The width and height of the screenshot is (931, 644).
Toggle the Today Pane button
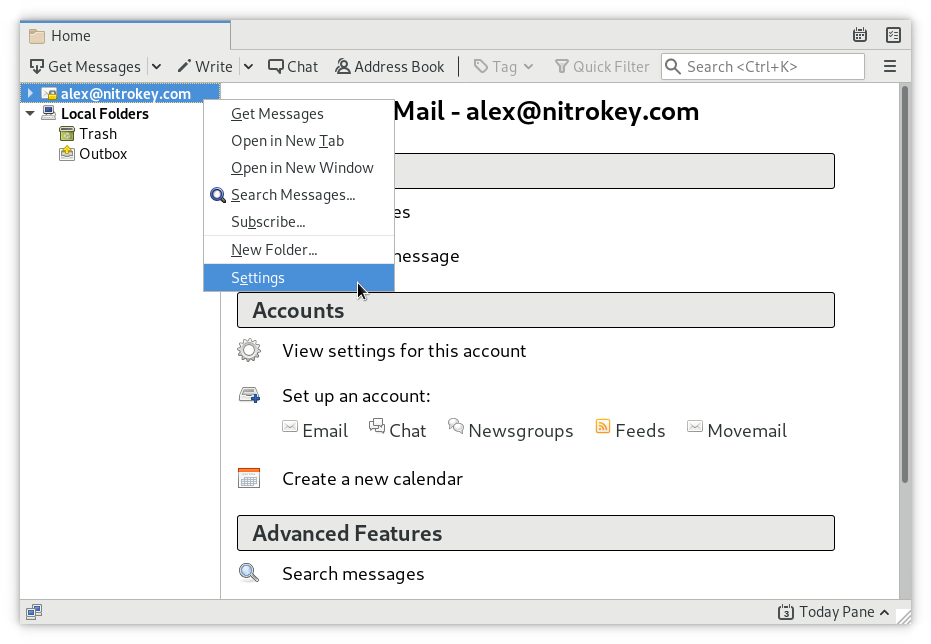834,612
